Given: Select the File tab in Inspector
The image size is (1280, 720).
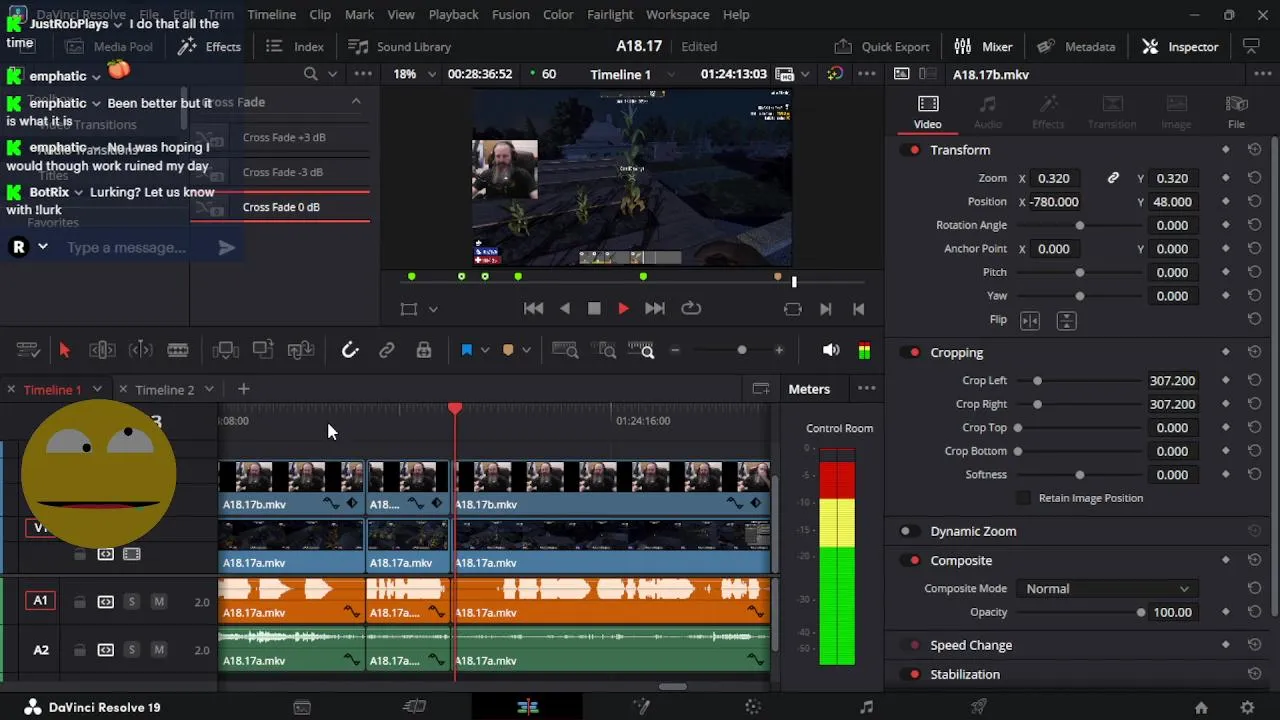Looking at the screenshot, I should [x=1236, y=112].
